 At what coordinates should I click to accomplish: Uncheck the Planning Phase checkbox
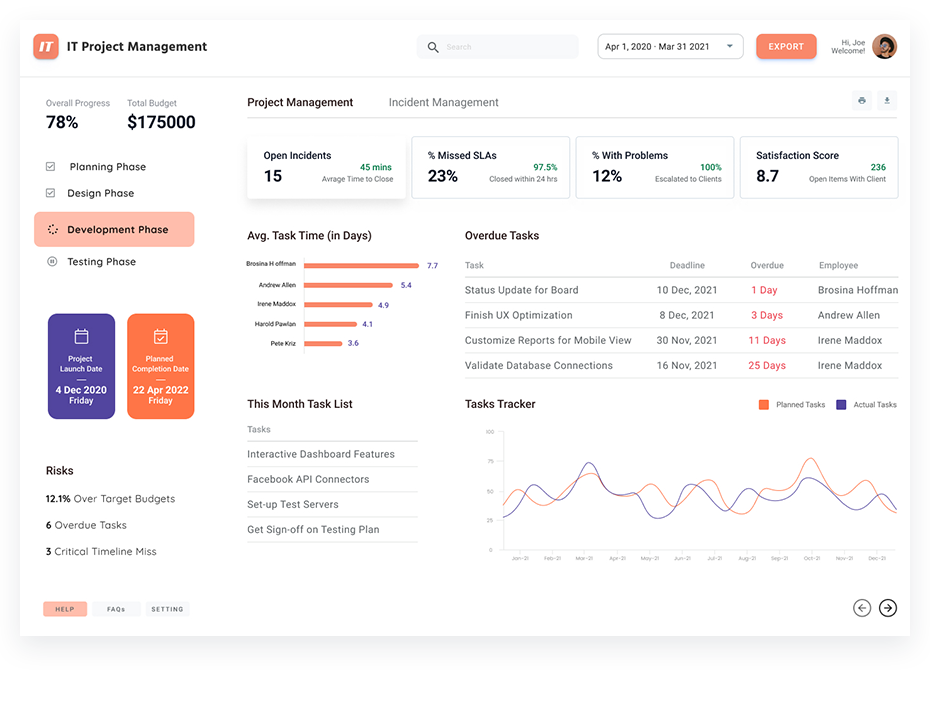click(x=50, y=166)
